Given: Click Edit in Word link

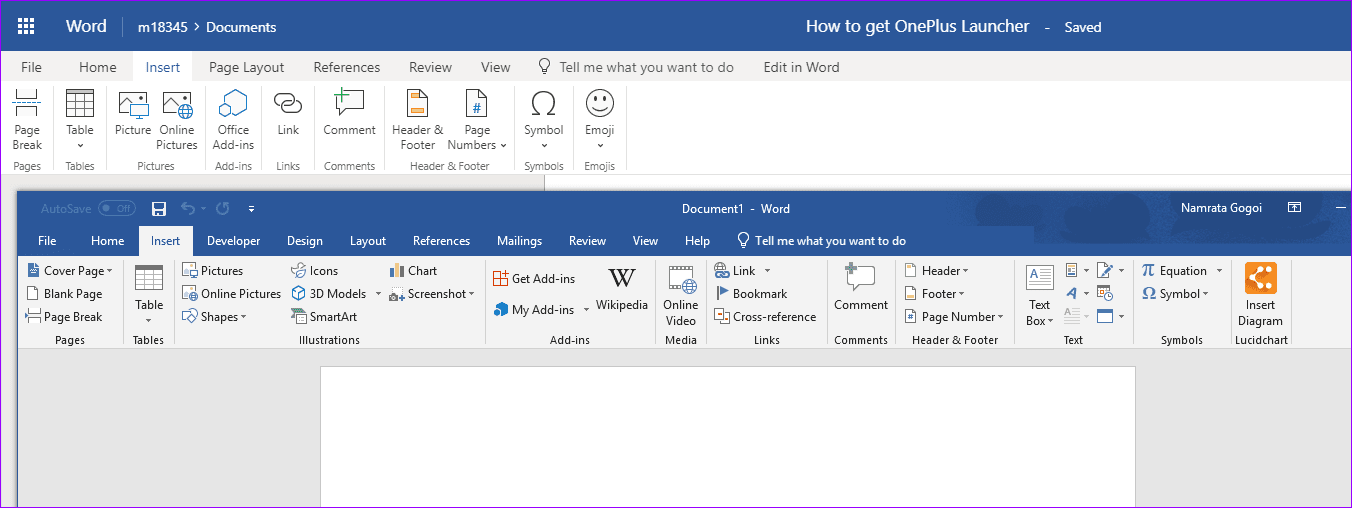Looking at the screenshot, I should pos(801,67).
